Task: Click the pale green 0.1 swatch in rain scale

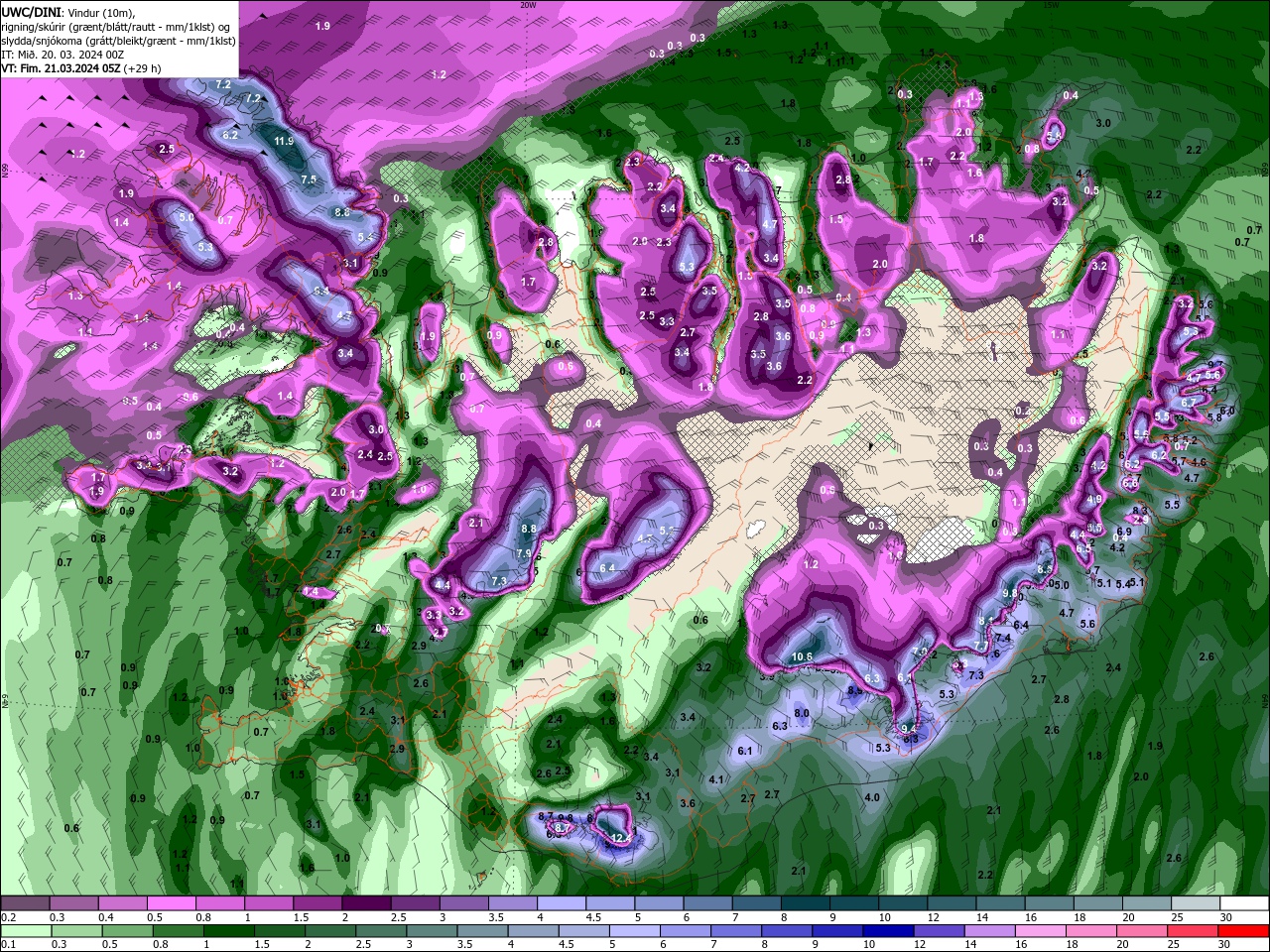Action: pyautogui.click(x=25, y=931)
